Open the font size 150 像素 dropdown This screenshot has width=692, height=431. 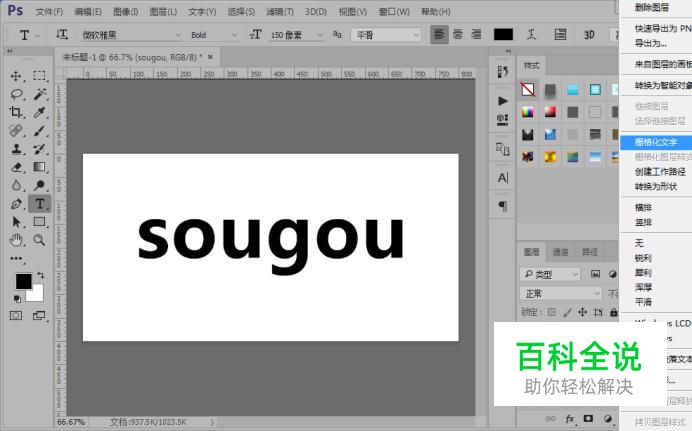point(297,34)
